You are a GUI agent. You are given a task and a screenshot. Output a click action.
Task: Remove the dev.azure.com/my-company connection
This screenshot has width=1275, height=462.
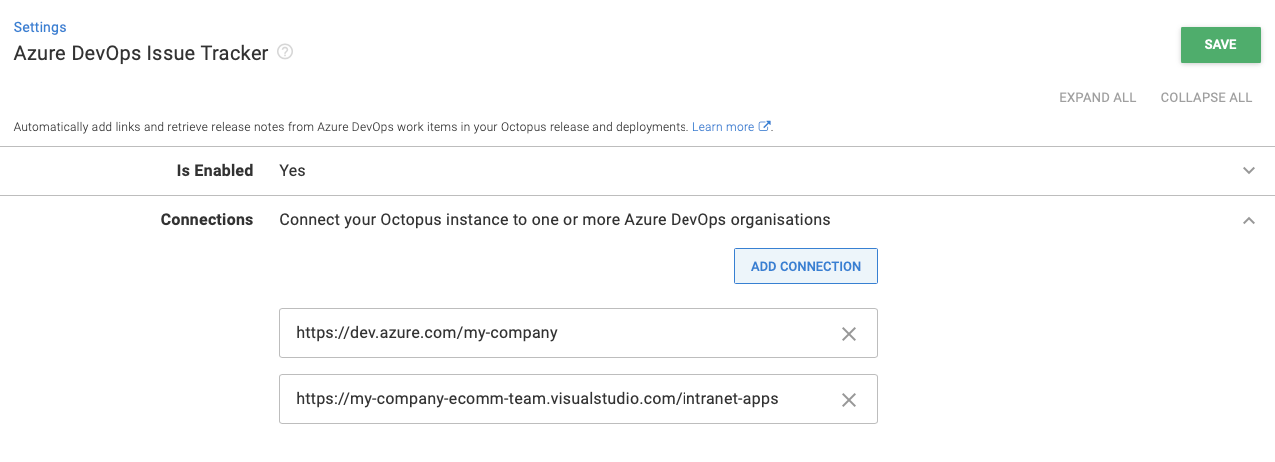pyautogui.click(x=848, y=334)
